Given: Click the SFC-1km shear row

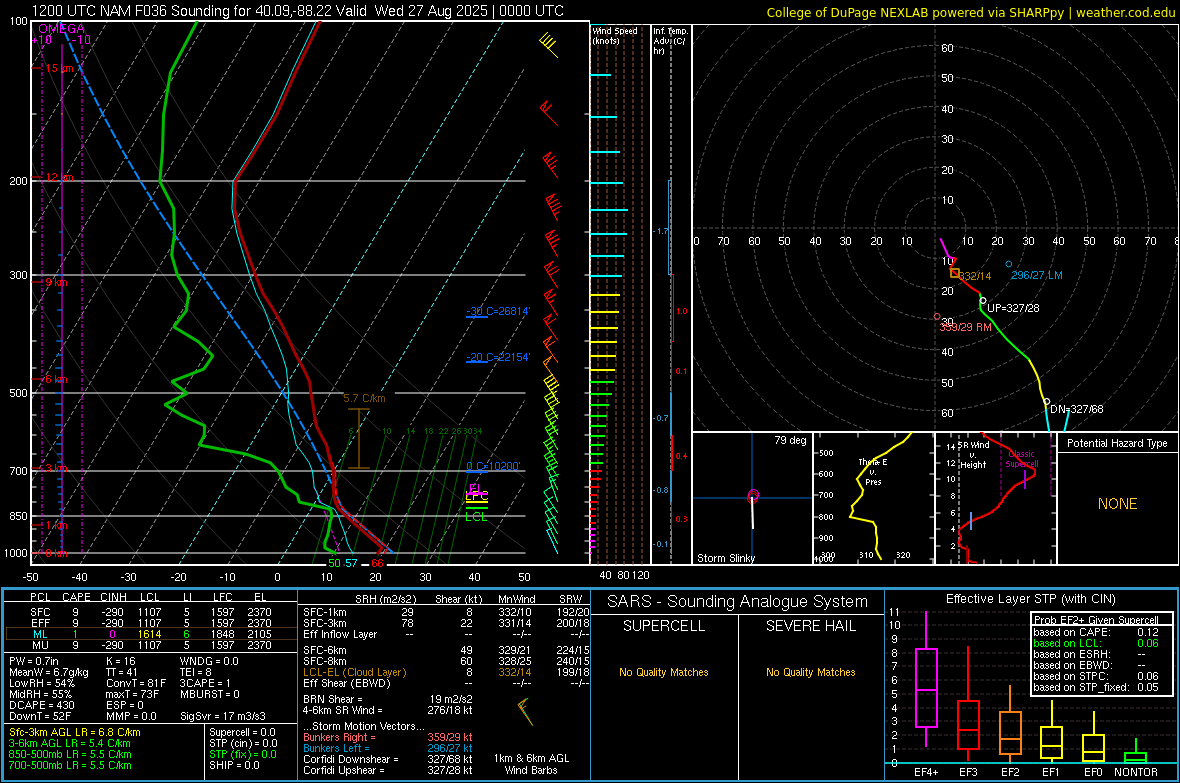Looking at the screenshot, I should coord(446,612).
